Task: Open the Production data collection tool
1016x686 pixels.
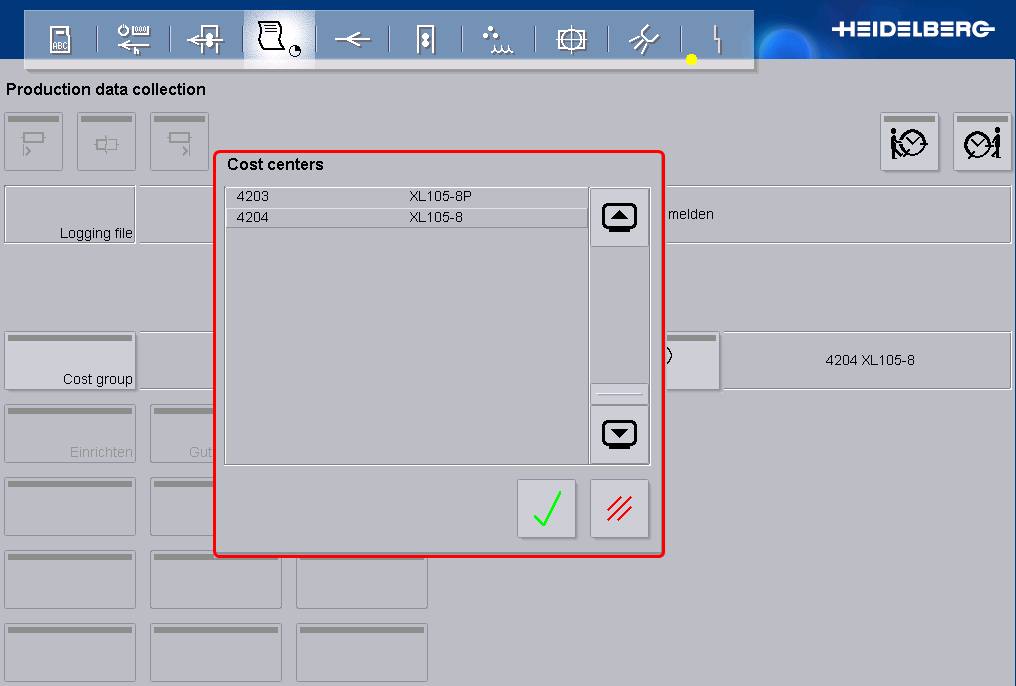Action: (279, 36)
